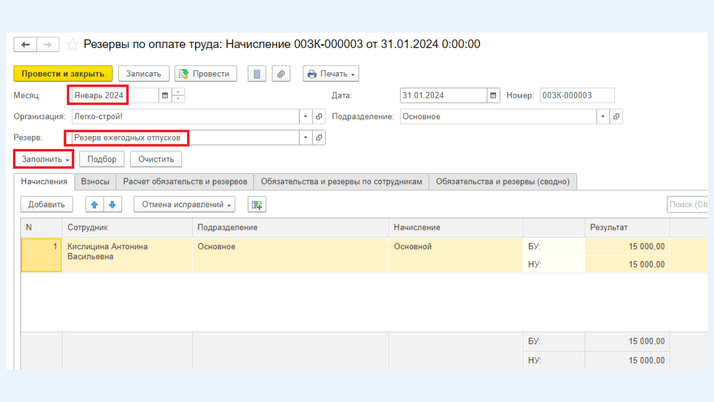Image resolution: width=714 pixels, height=402 pixels.
Task: Click the paperclip attachments icon
Action: 281,74
